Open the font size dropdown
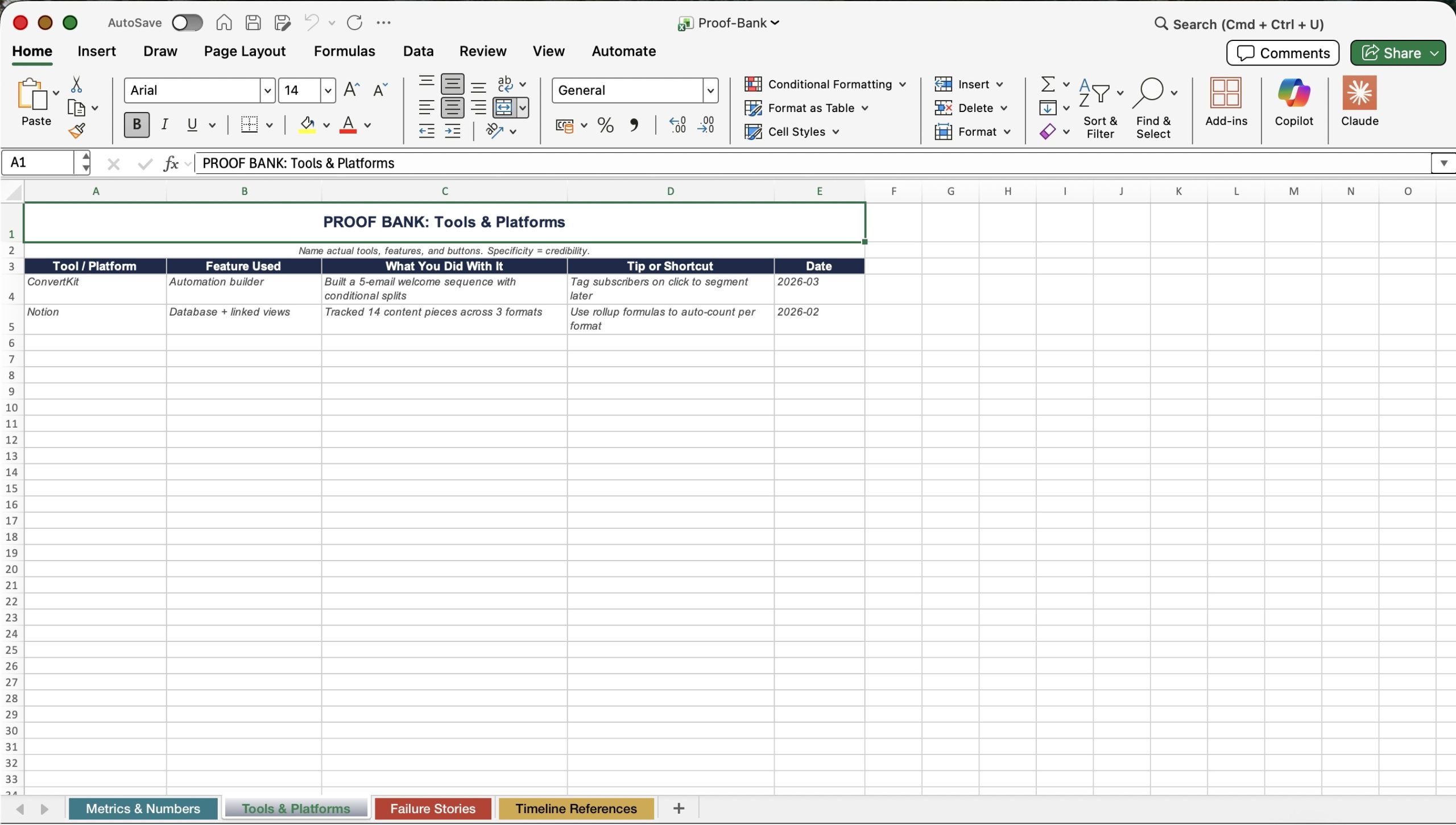1456x825 pixels. tap(328, 90)
